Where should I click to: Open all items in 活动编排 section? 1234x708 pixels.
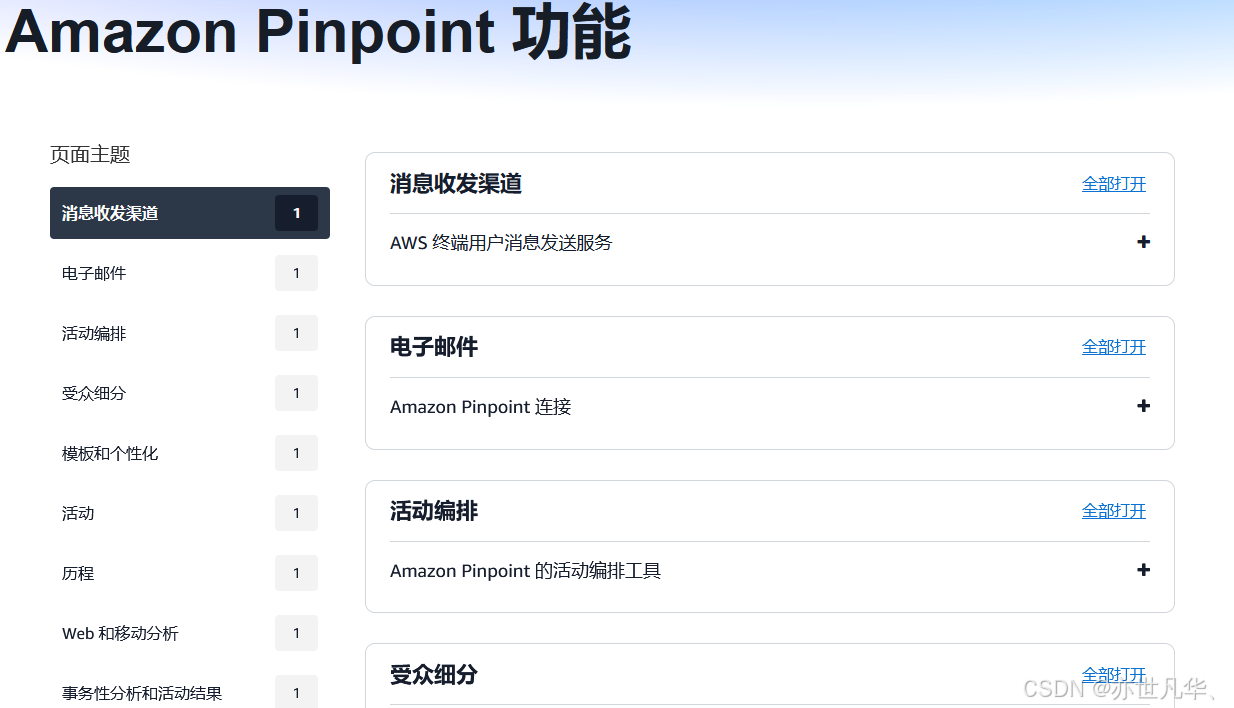[1114, 510]
